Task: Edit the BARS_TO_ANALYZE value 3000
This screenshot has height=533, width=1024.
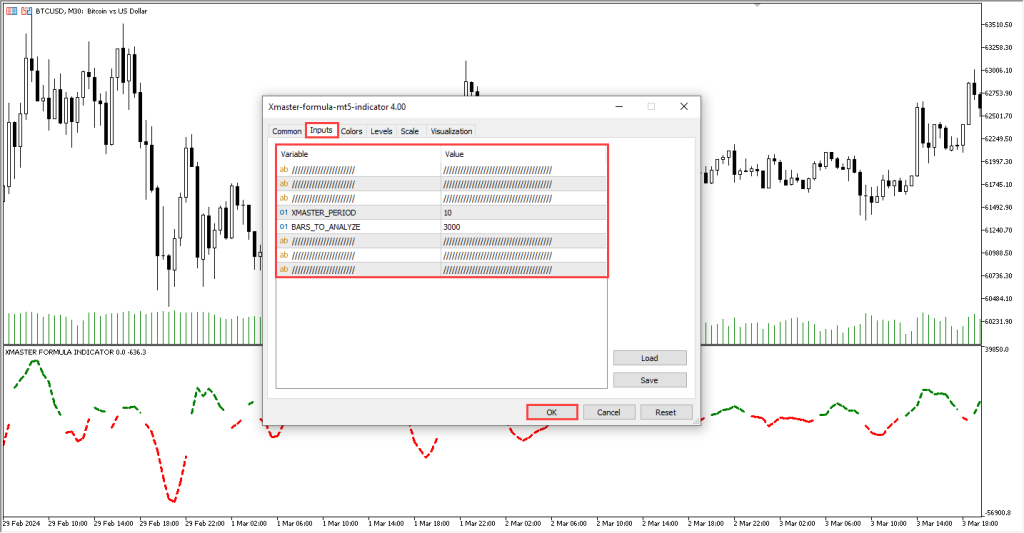Action: click(524, 227)
